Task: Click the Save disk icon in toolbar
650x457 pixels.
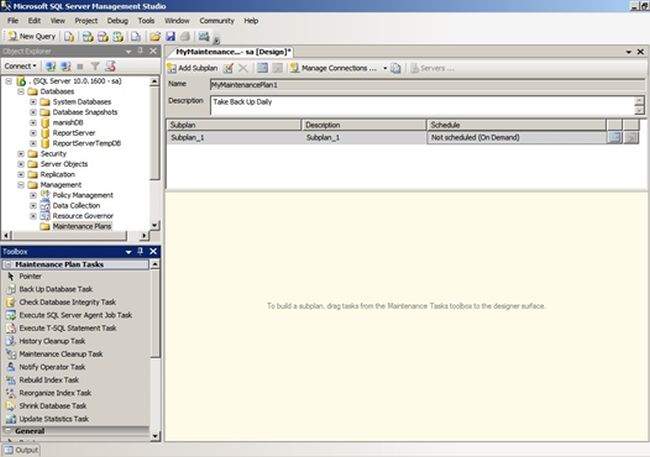Action: [170, 36]
